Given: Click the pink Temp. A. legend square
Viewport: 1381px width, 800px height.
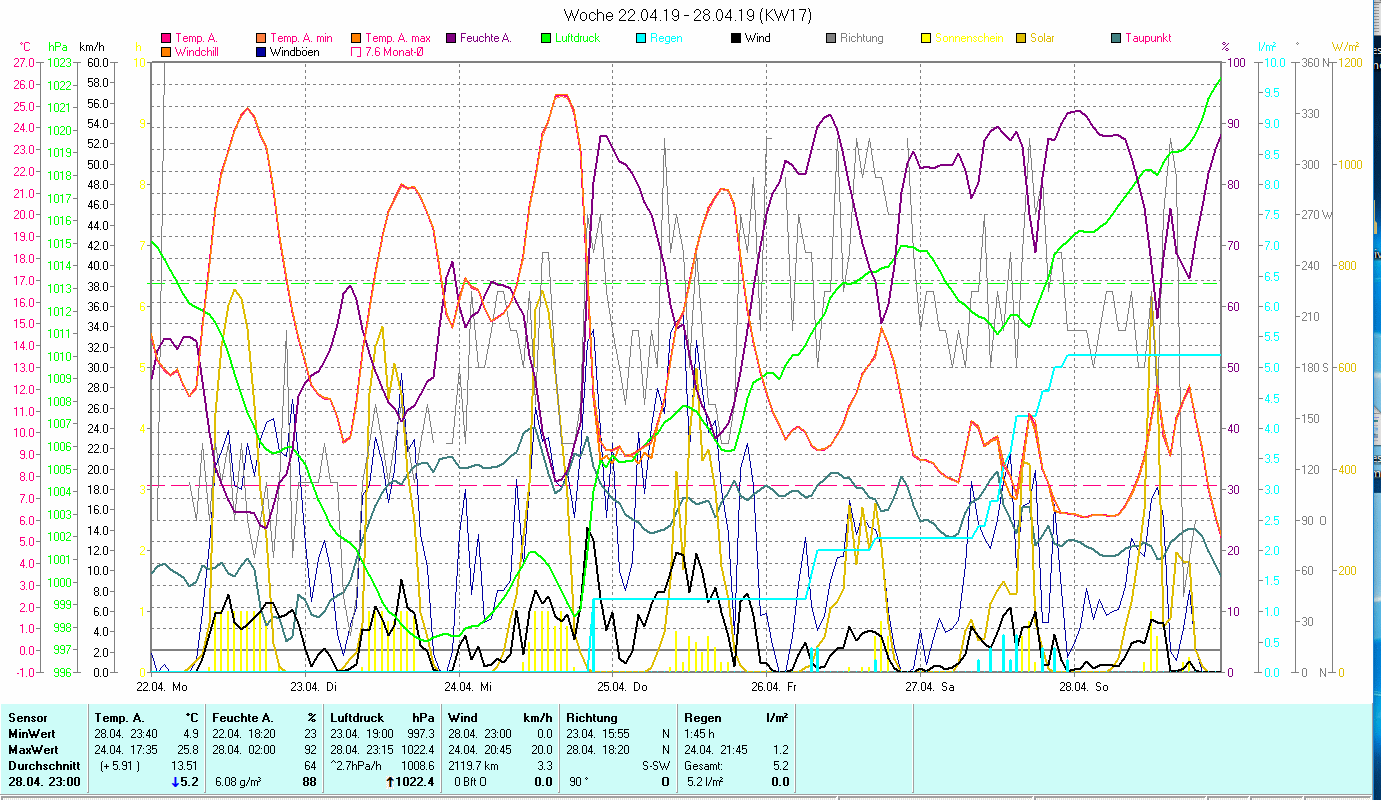Looking at the screenshot, I should click(x=165, y=38).
